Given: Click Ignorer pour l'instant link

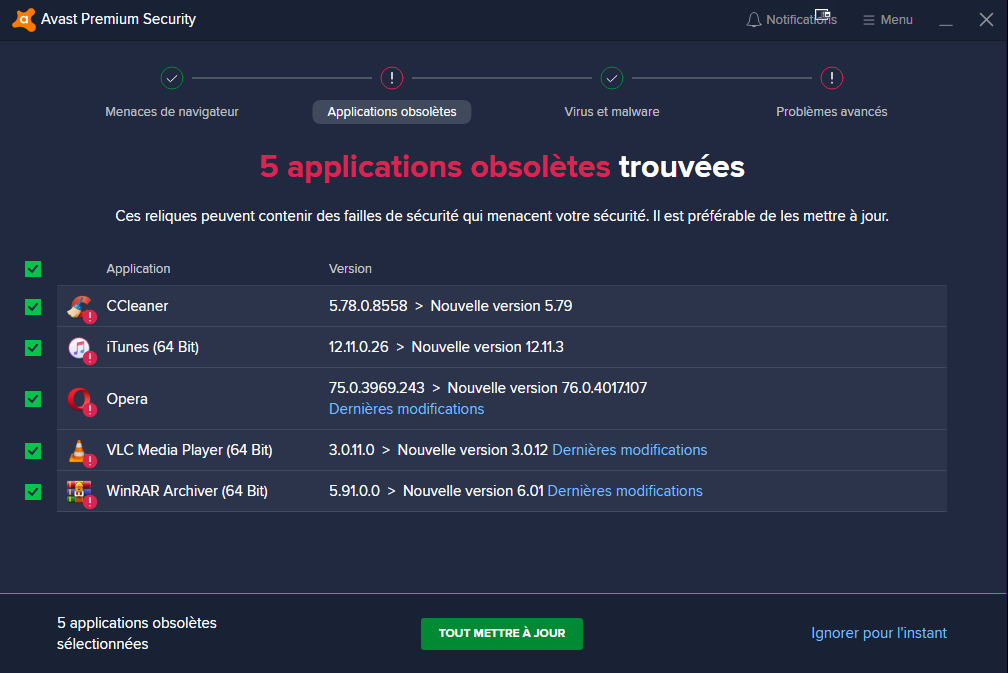Looking at the screenshot, I should coord(879,633).
